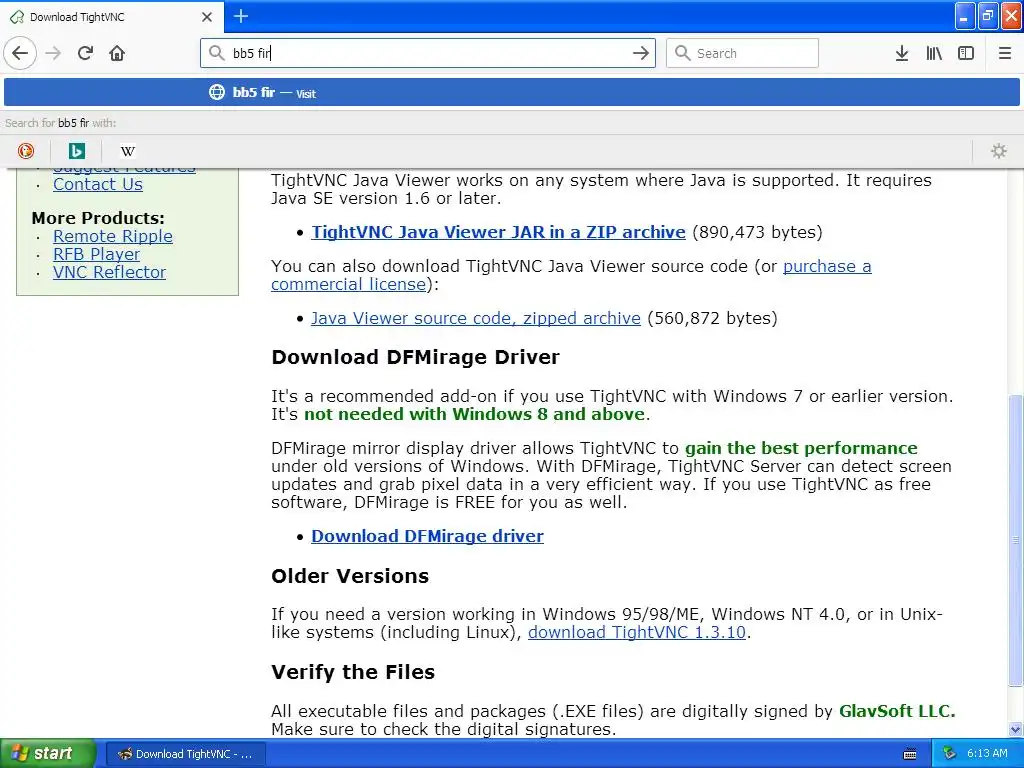Download TightVNC Java Viewer JAR ZIP archive
The width and height of the screenshot is (1024, 768).
click(498, 232)
